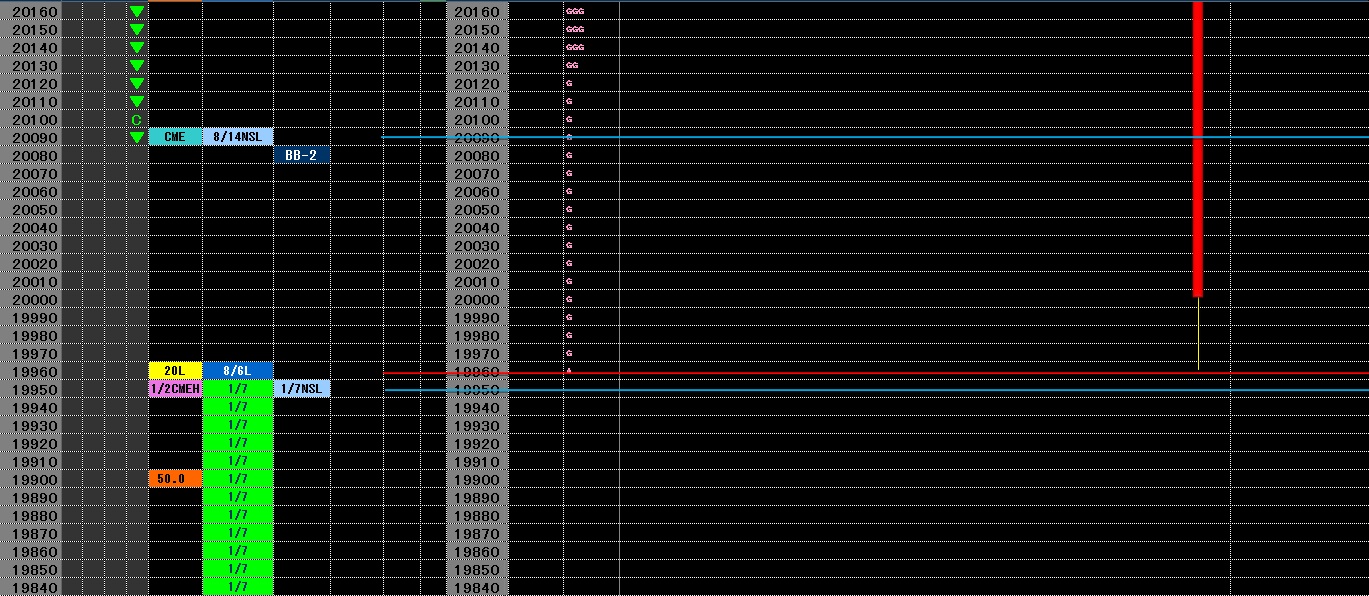Click the G profile letter at 20120
The image size is (1369, 596).
[x=569, y=84]
